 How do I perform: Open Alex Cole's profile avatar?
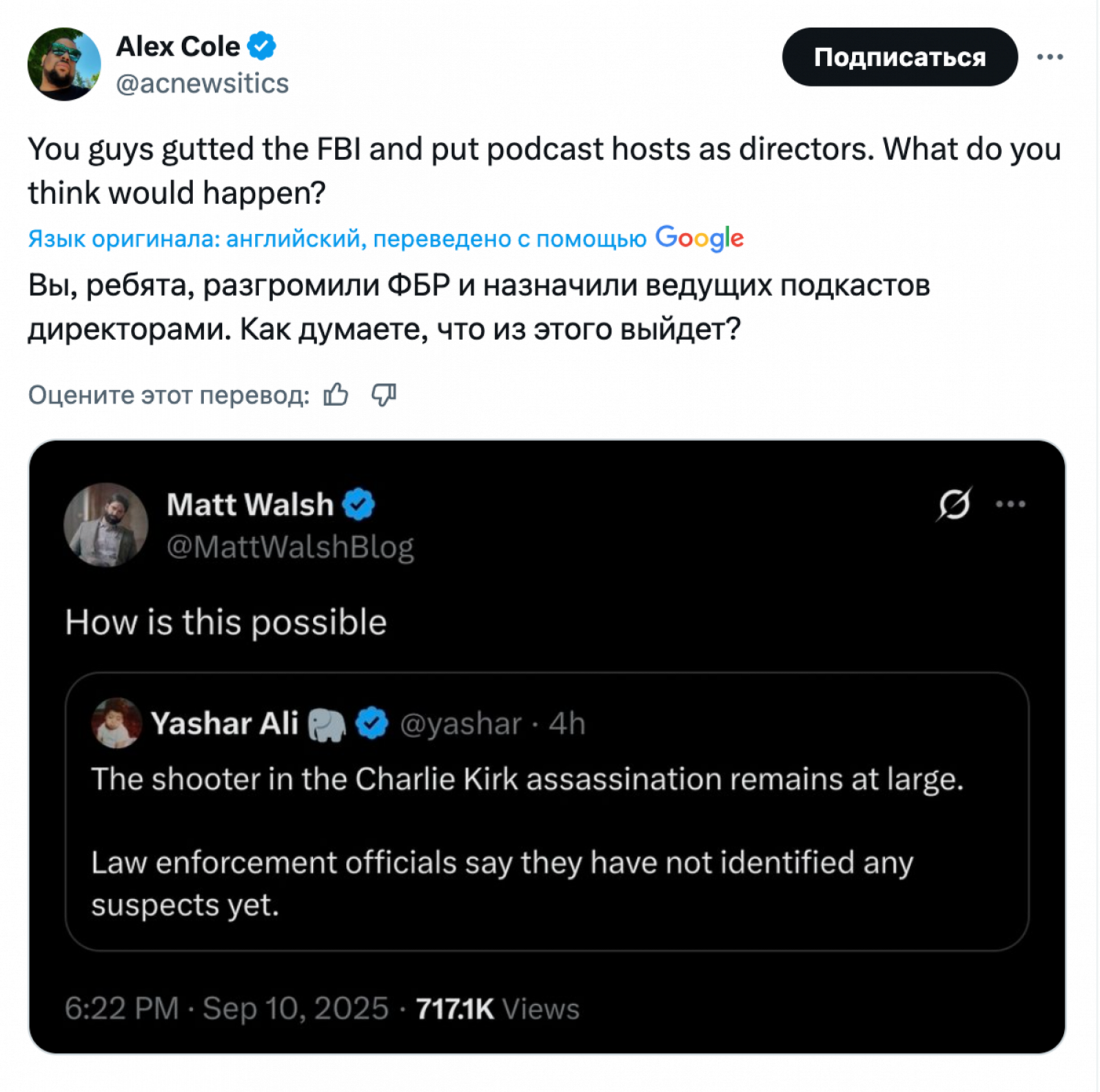coord(65,65)
